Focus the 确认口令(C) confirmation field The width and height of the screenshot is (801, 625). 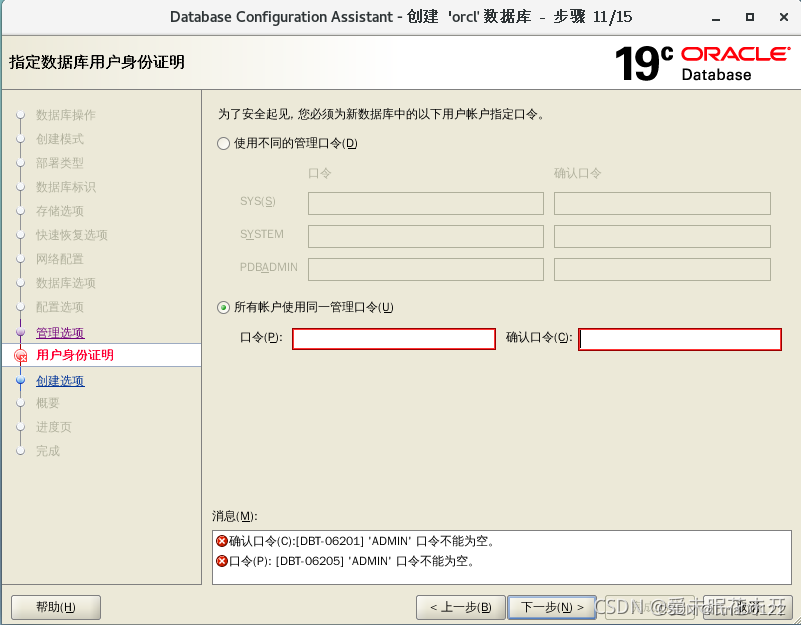point(680,339)
